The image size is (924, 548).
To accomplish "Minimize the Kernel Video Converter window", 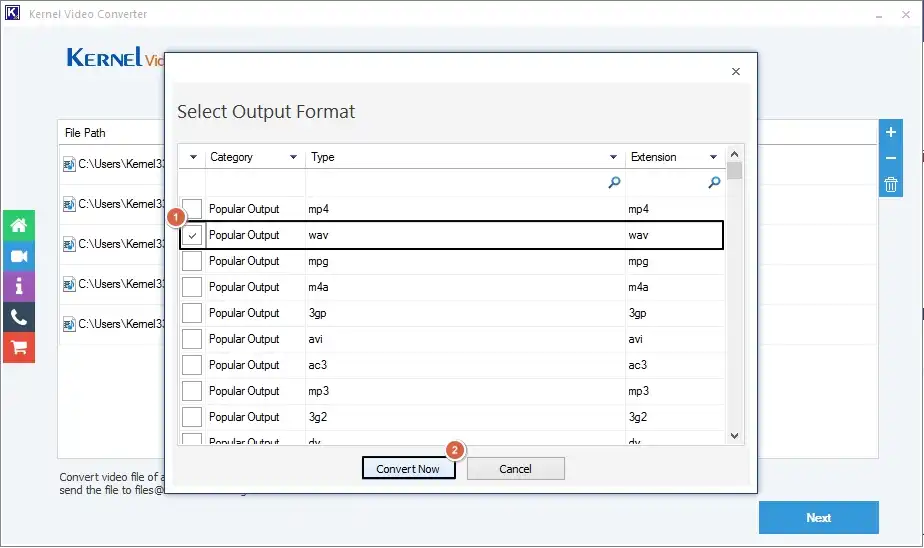I will tap(879, 15).
